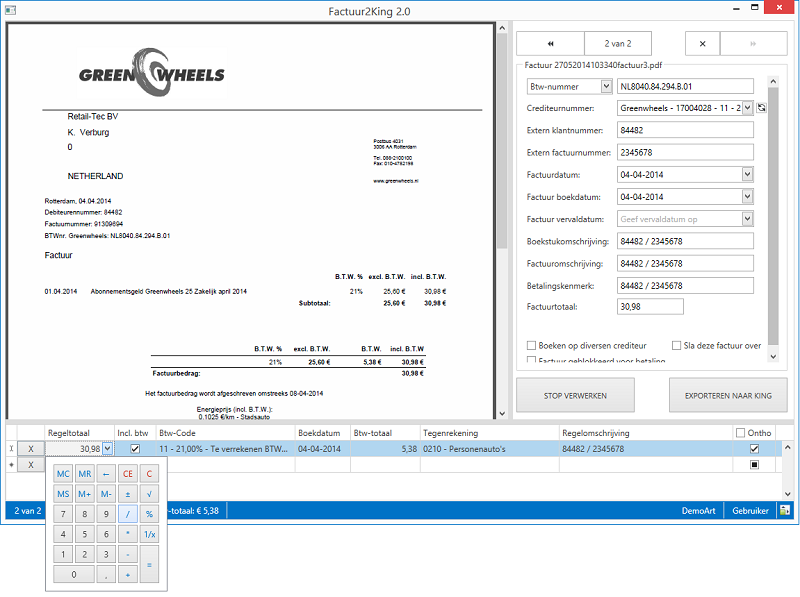Click EXPORTEREN NAAR KING
800x597 pixels.
[728, 395]
